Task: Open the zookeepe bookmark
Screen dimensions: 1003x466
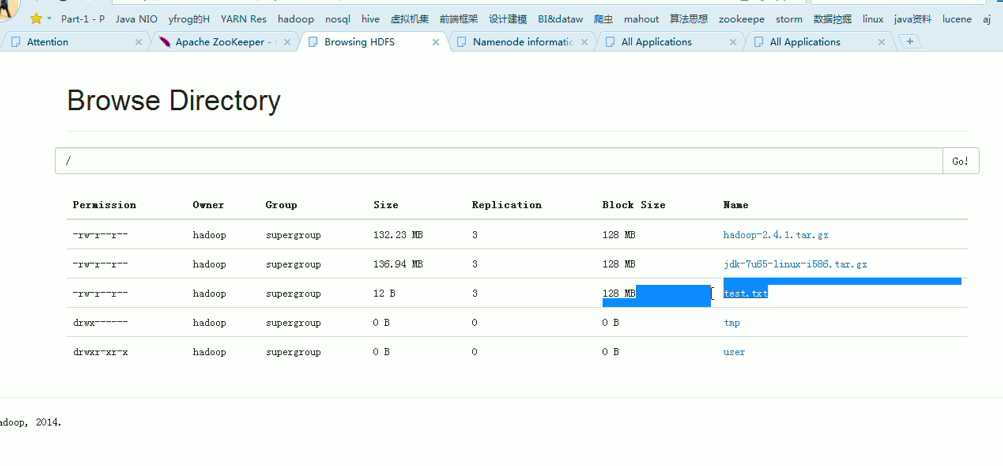Action: (x=741, y=19)
